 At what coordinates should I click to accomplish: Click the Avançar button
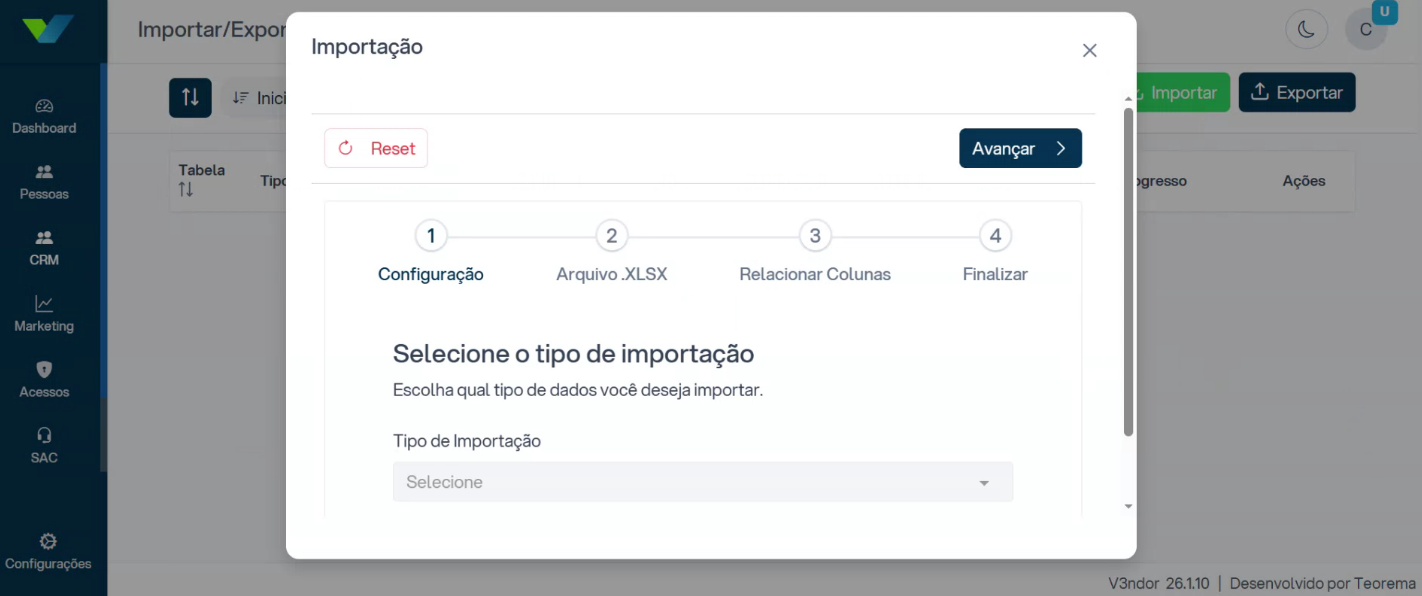pyautogui.click(x=1020, y=148)
